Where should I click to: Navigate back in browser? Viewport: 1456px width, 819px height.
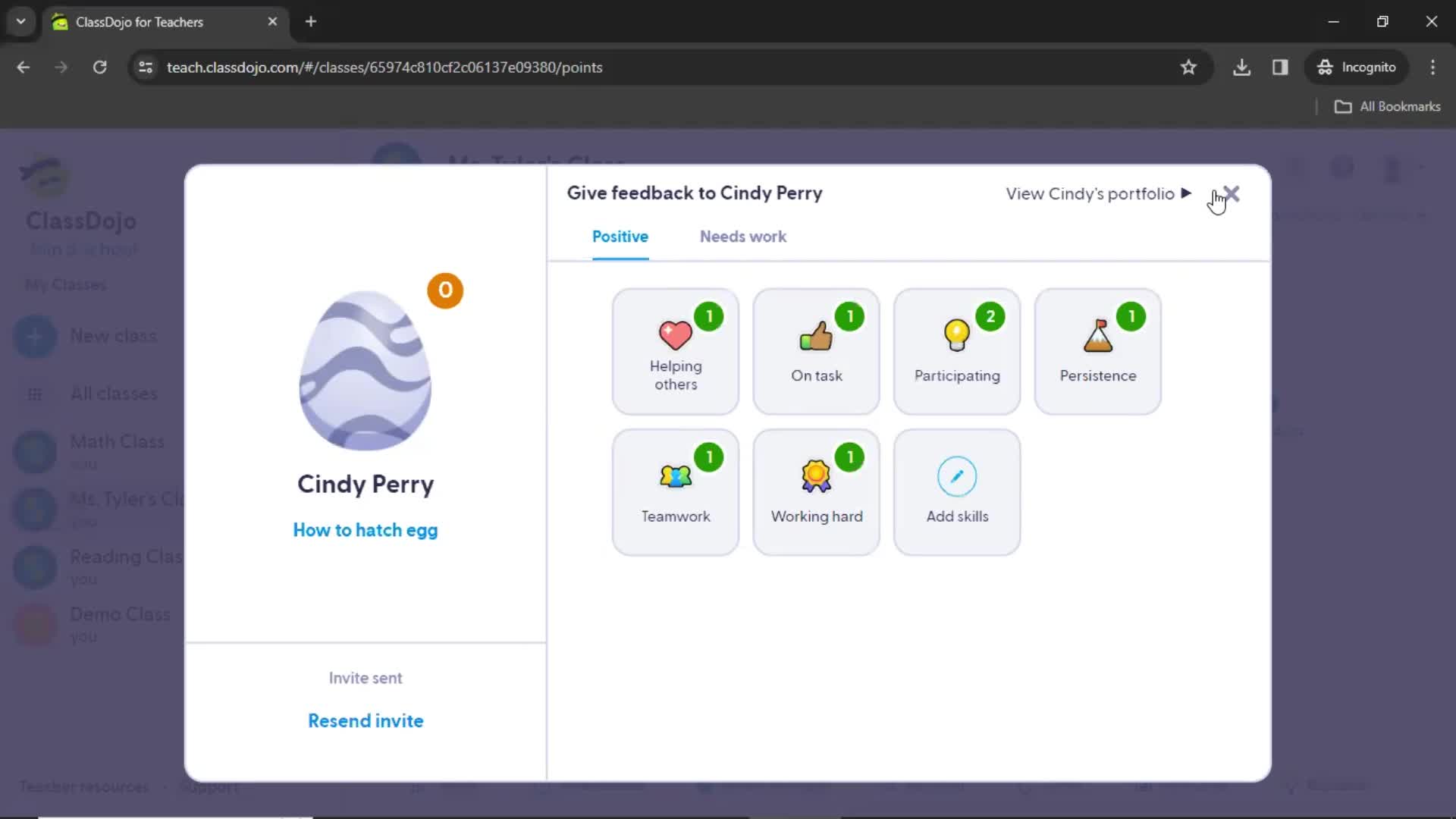[23, 67]
